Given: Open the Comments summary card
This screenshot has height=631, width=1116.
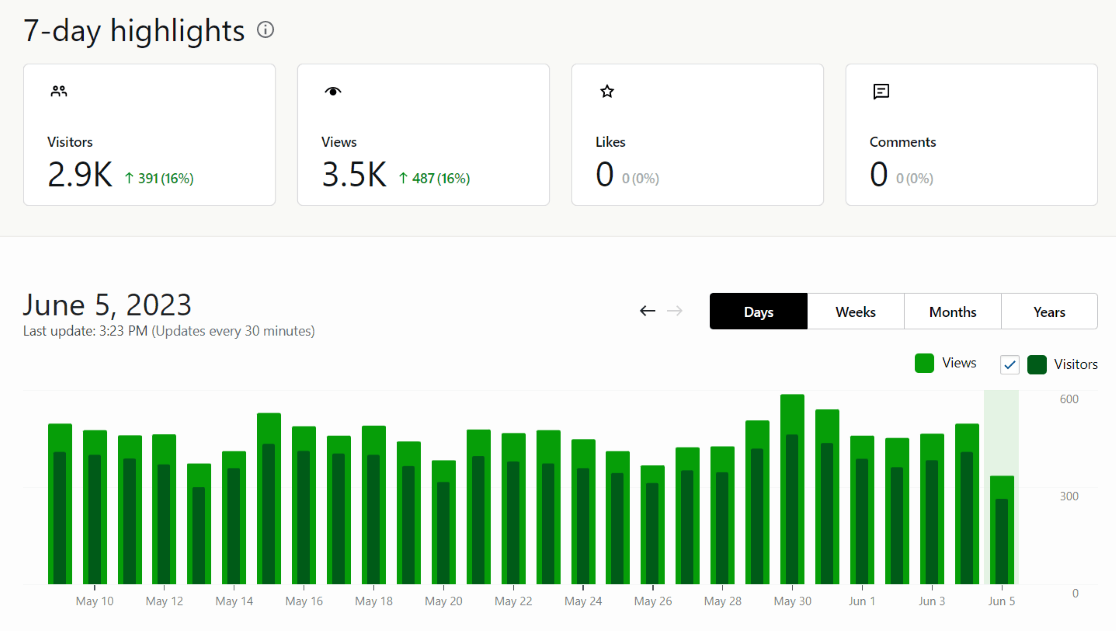Looking at the screenshot, I should (971, 134).
